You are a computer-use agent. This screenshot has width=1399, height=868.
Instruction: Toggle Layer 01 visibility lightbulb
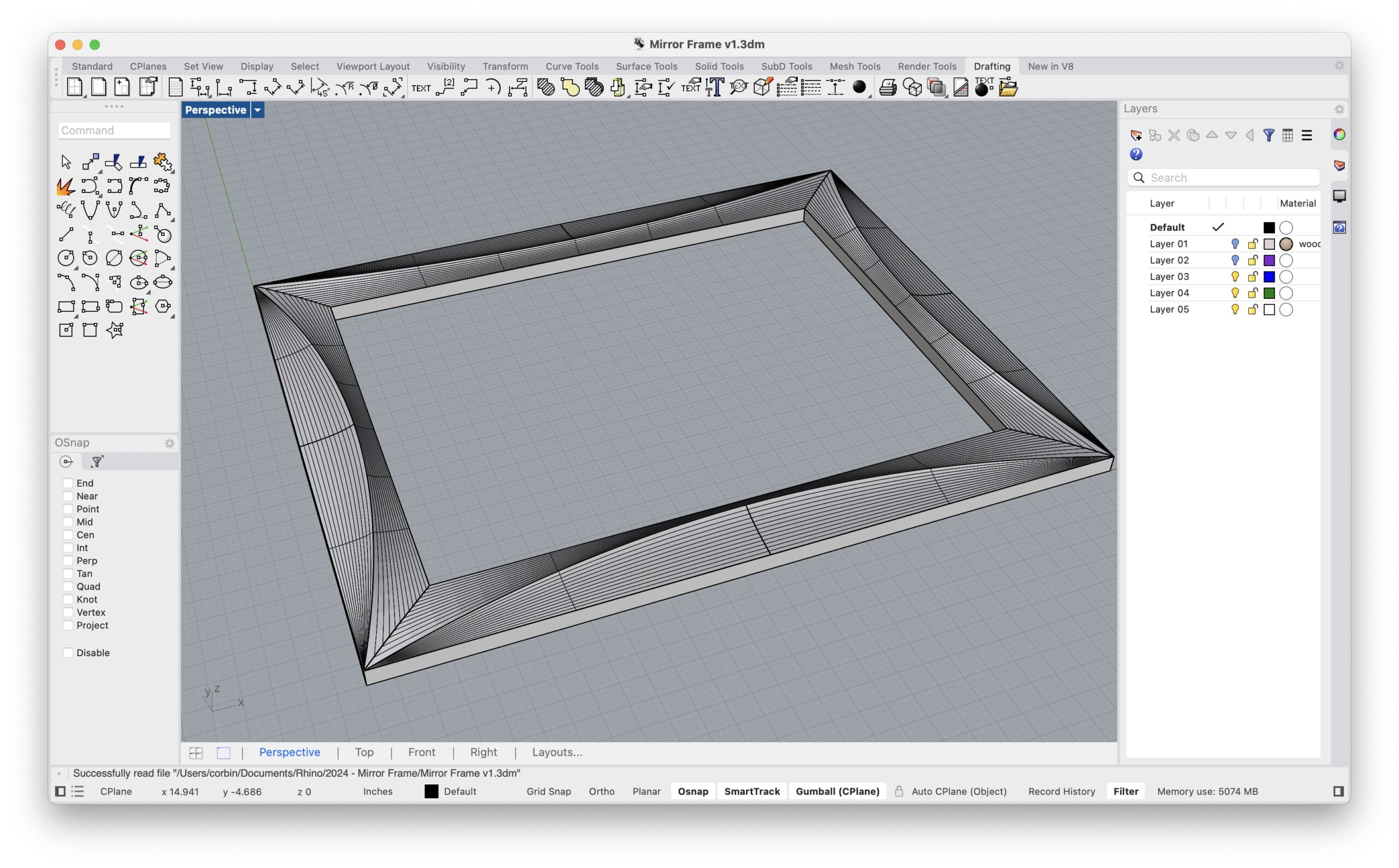[x=1235, y=244]
